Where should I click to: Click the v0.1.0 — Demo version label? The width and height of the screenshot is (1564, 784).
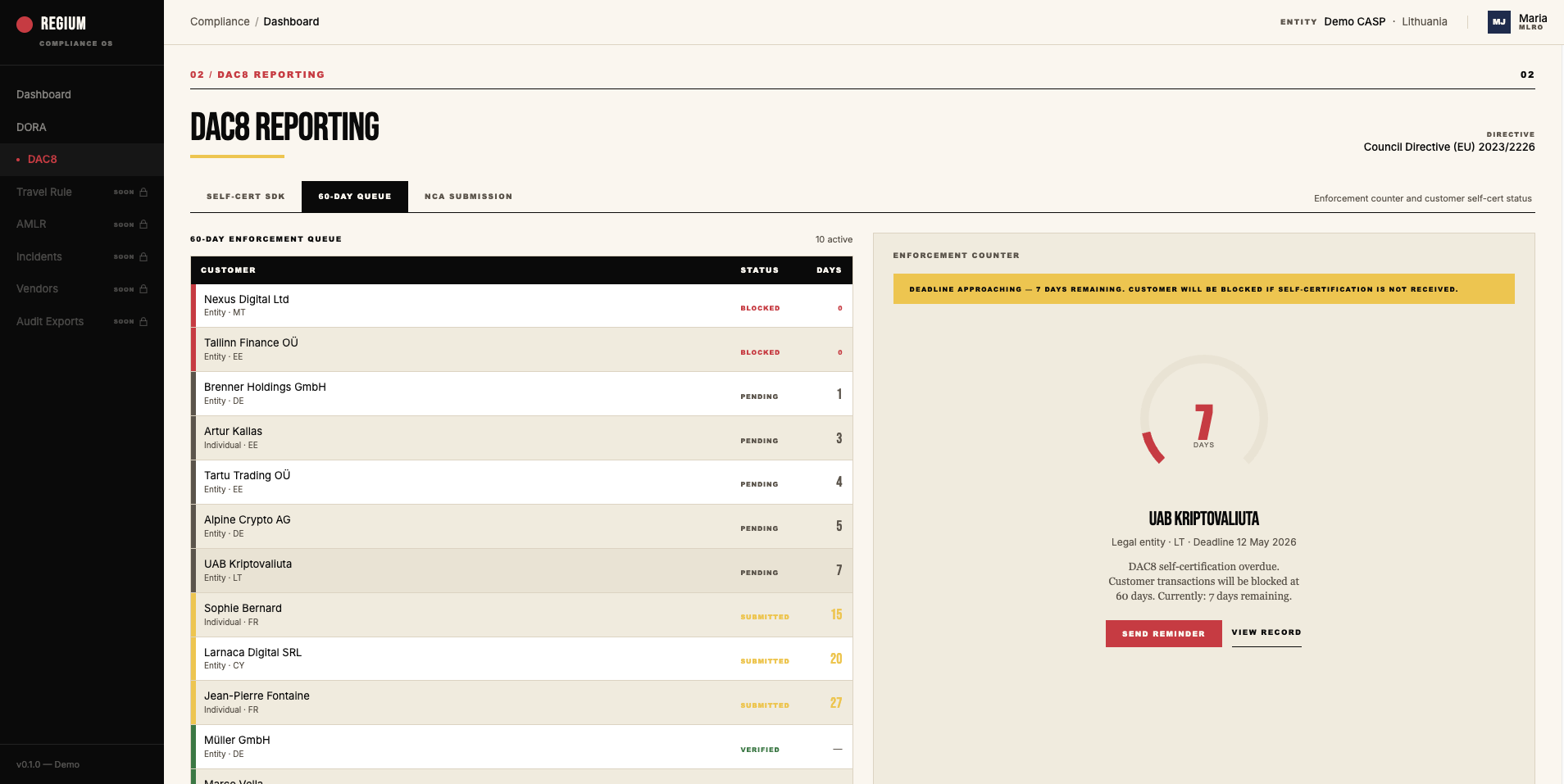[x=48, y=764]
